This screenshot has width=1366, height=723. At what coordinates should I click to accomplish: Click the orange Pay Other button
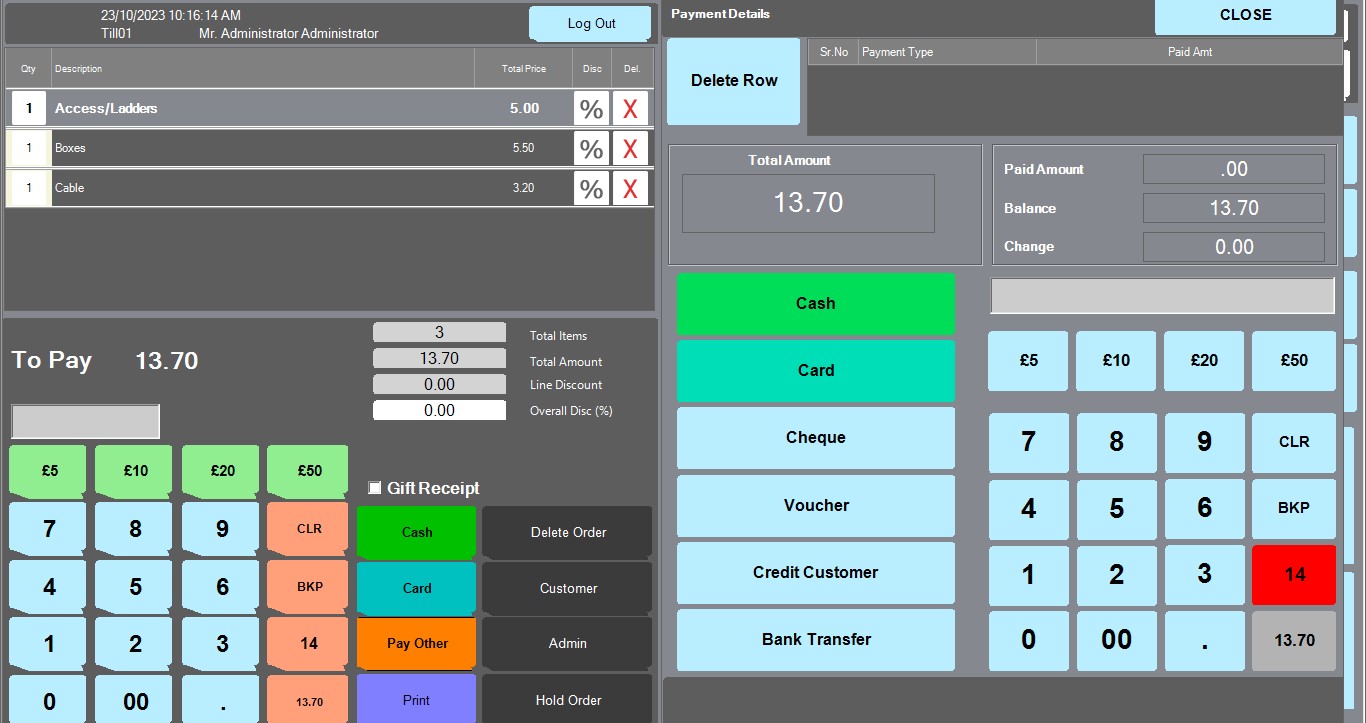[x=416, y=643]
